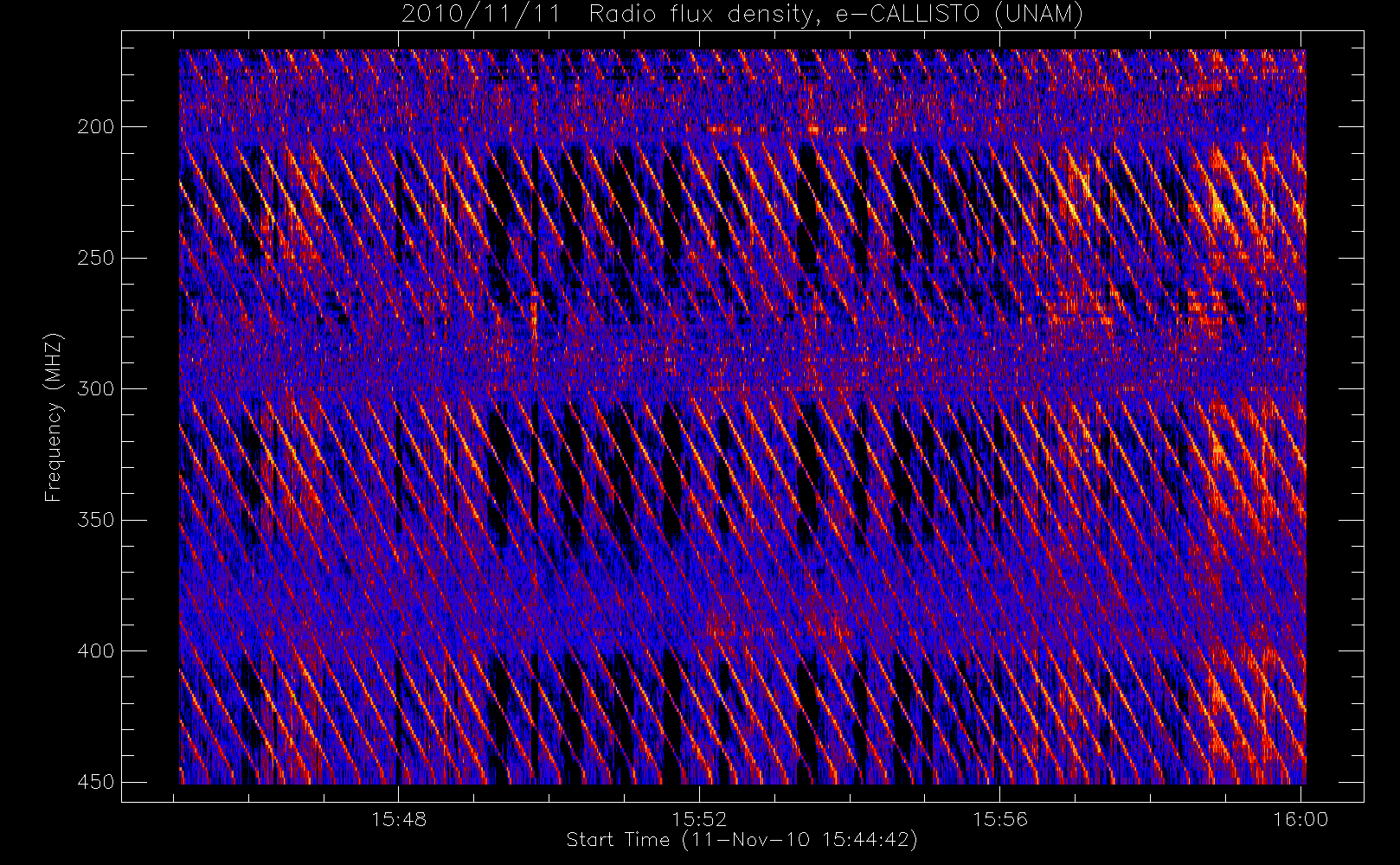
Task: Click the 'Start Time (11-Nov-10 15:44:42)' axis label
Action: click(x=742, y=840)
